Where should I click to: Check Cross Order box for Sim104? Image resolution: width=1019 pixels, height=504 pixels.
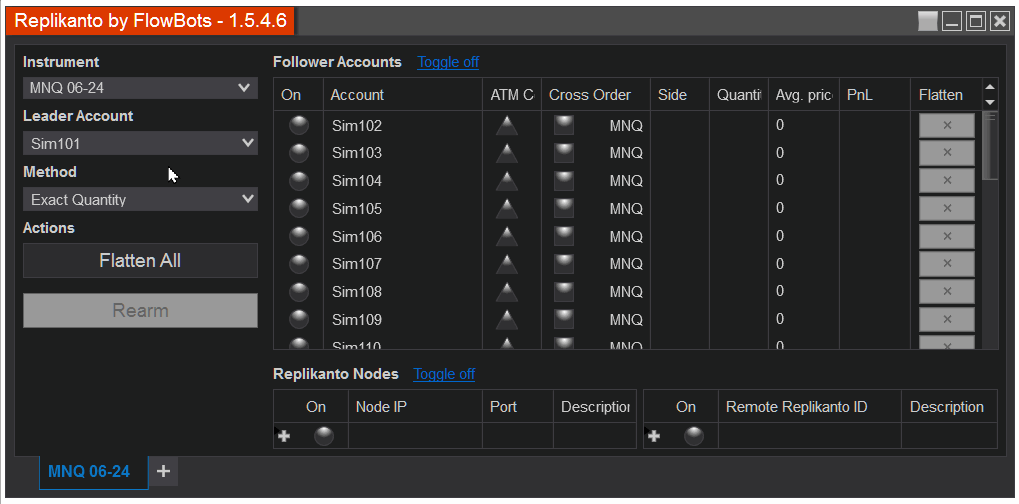click(563, 181)
